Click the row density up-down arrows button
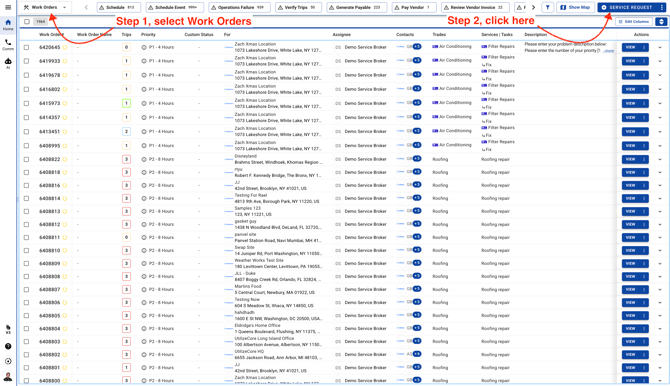This screenshot has height=386, width=670. (661, 21)
